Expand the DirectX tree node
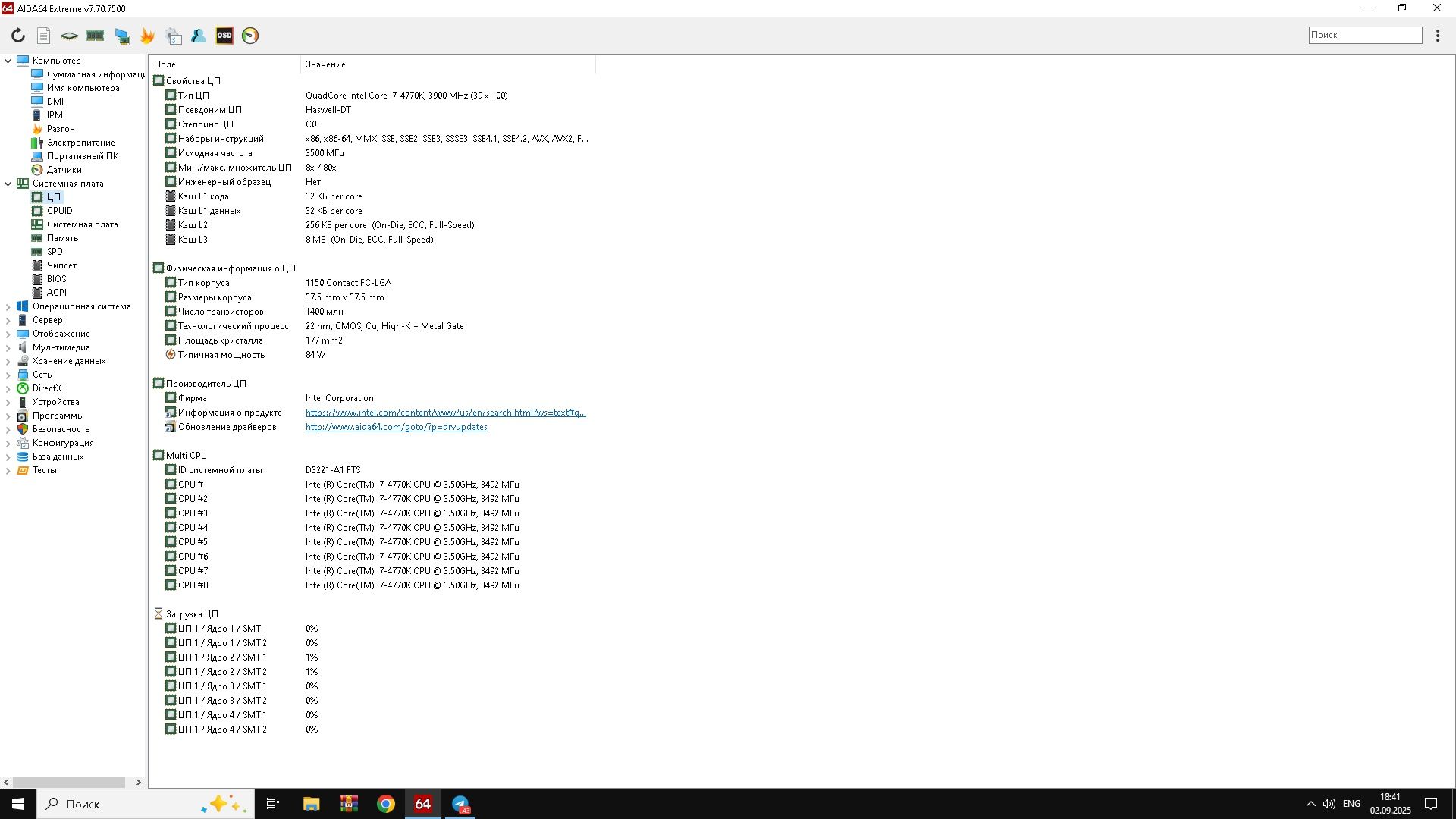The width and height of the screenshot is (1456, 819). [x=8, y=388]
